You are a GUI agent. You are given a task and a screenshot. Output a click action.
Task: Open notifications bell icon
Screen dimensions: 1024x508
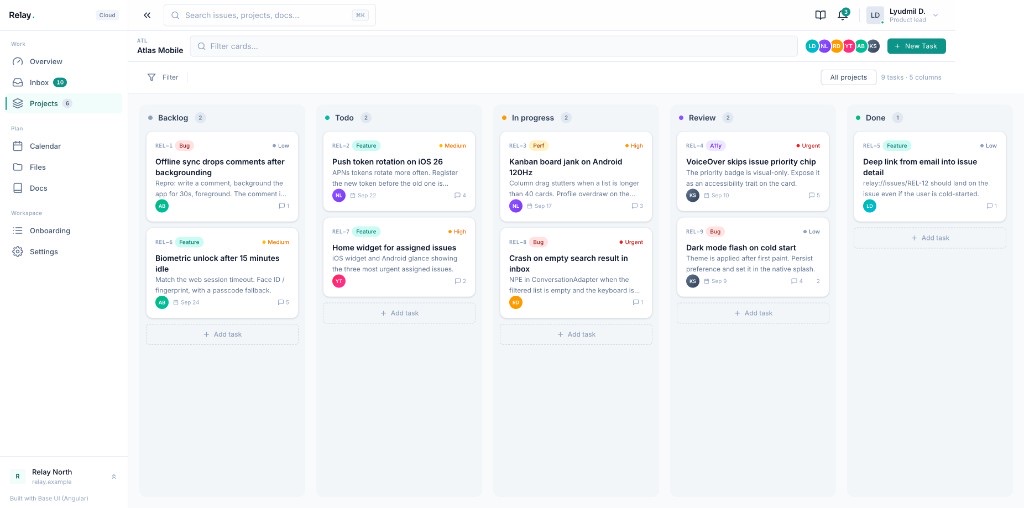[842, 15]
